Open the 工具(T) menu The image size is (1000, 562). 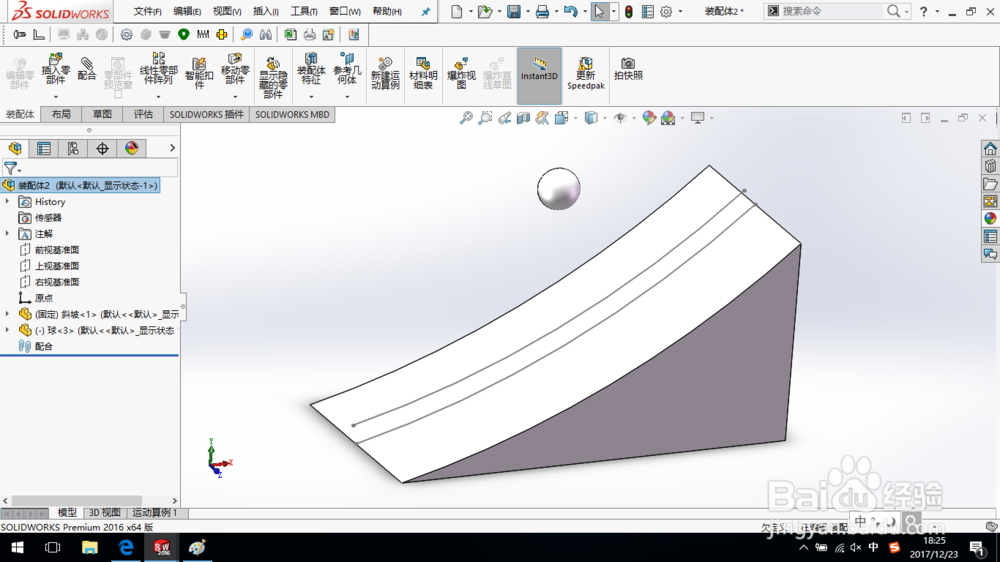tap(304, 11)
